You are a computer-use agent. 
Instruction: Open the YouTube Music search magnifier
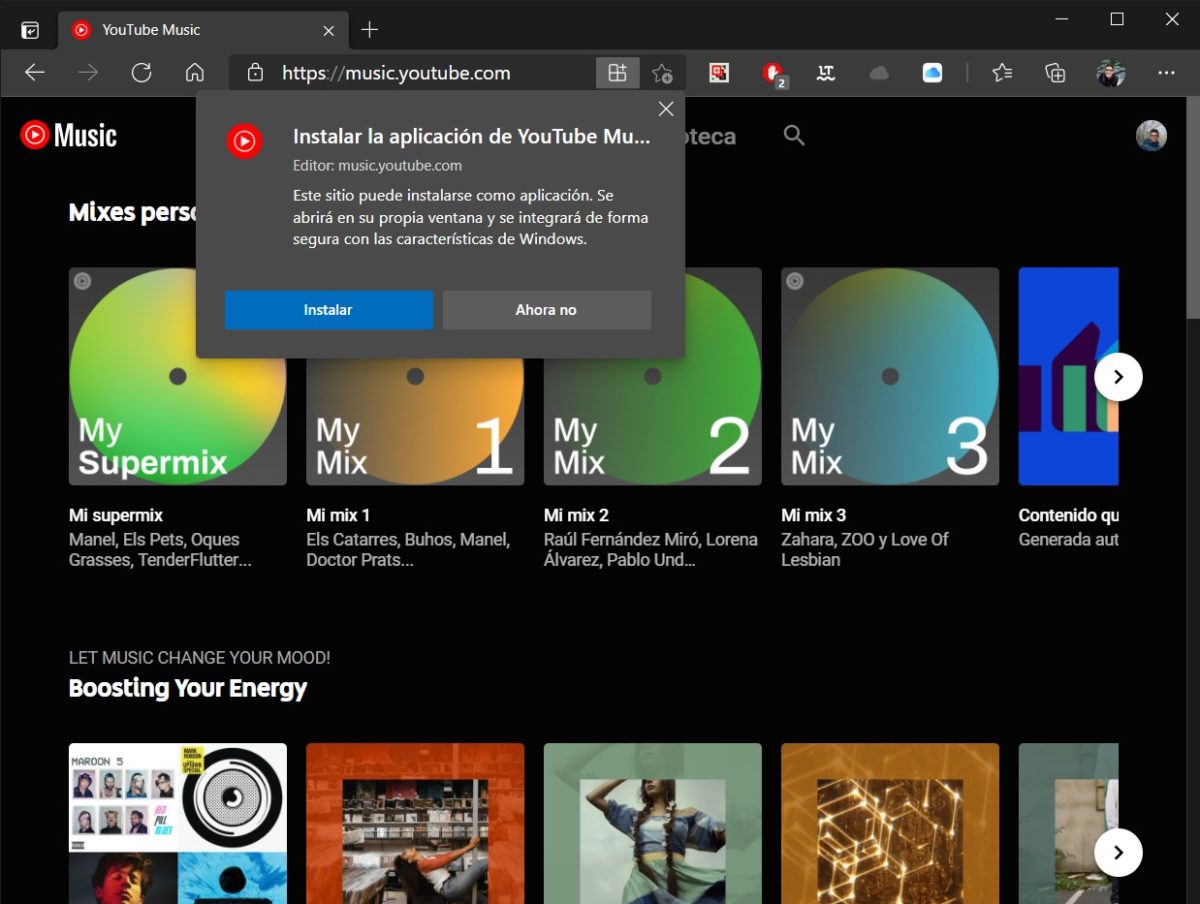(794, 136)
